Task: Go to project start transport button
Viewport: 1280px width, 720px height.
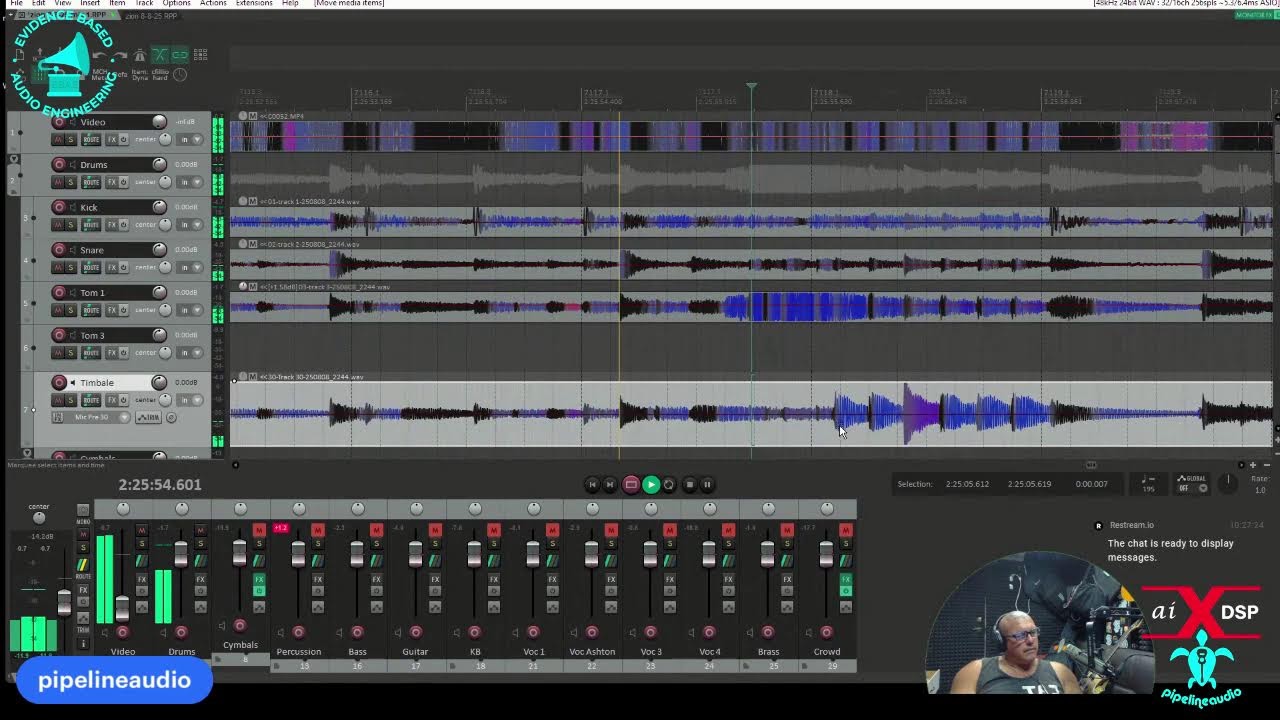Action: (592, 484)
